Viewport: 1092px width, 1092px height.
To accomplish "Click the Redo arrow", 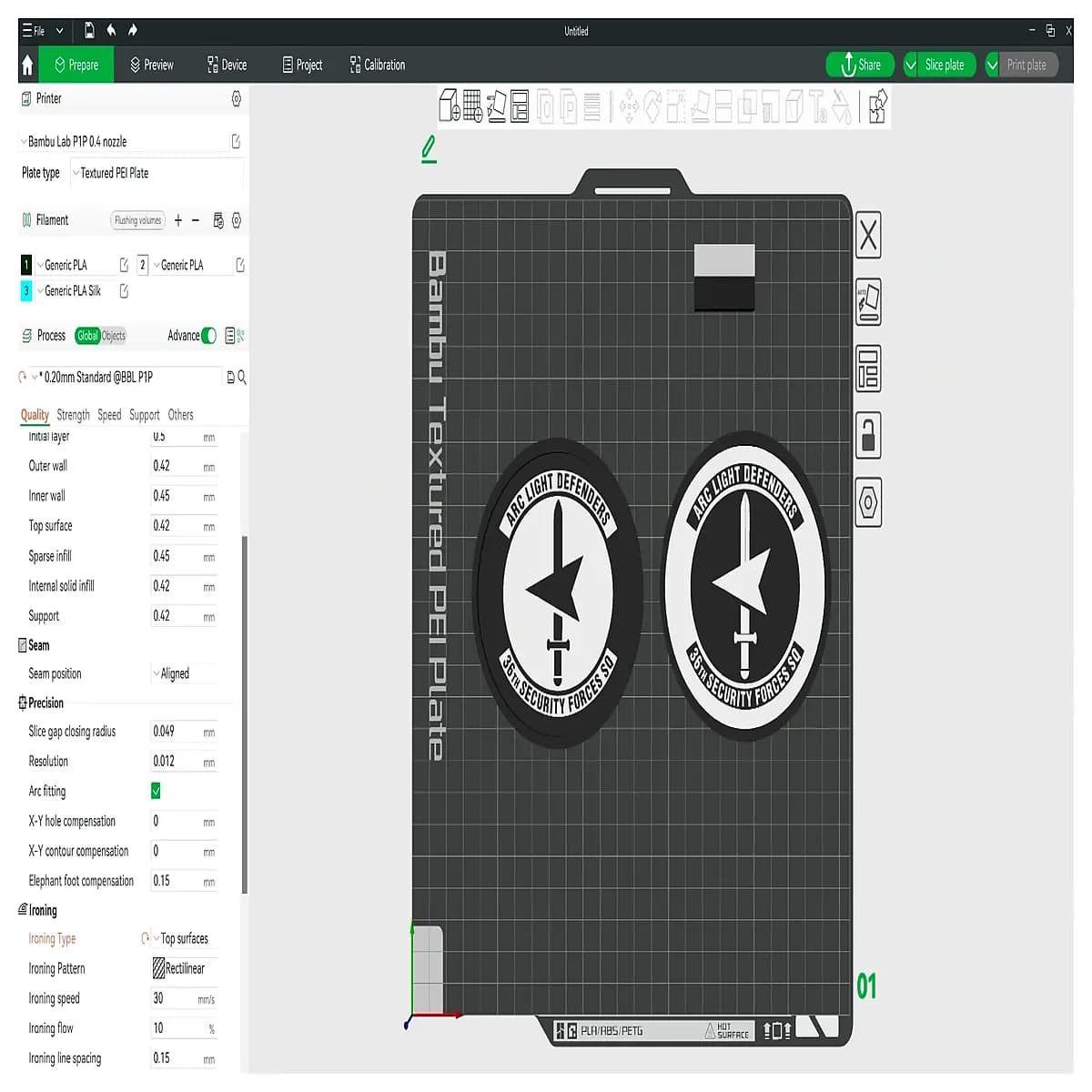I will tap(133, 31).
